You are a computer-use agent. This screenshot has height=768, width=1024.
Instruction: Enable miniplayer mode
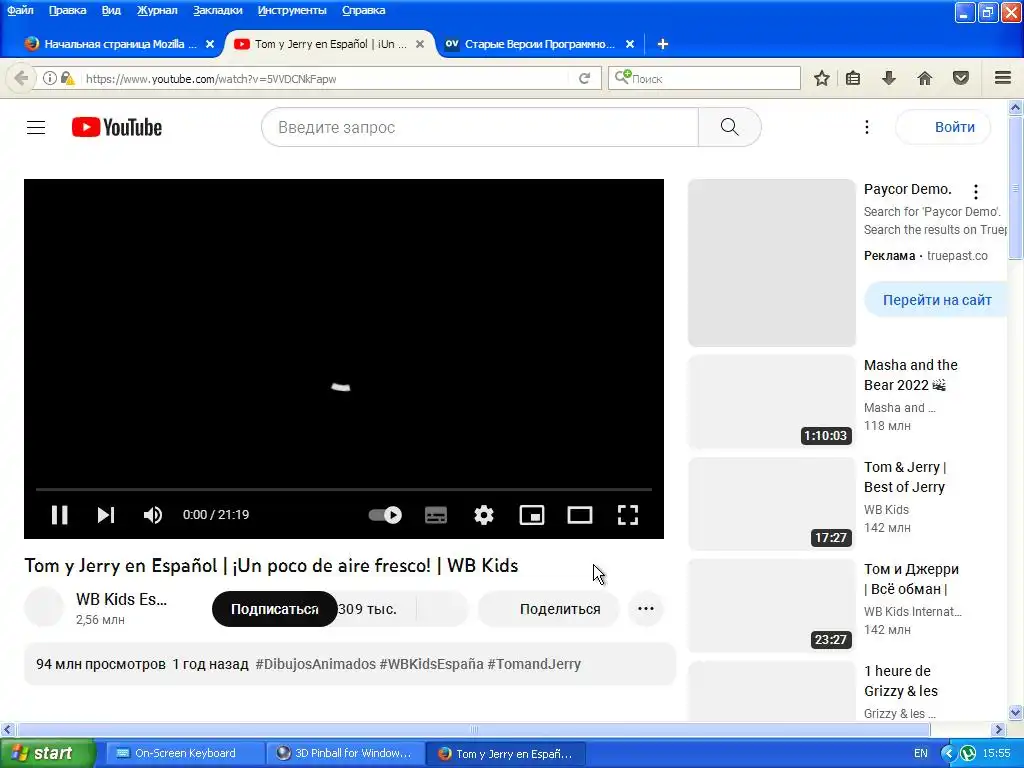click(x=532, y=515)
